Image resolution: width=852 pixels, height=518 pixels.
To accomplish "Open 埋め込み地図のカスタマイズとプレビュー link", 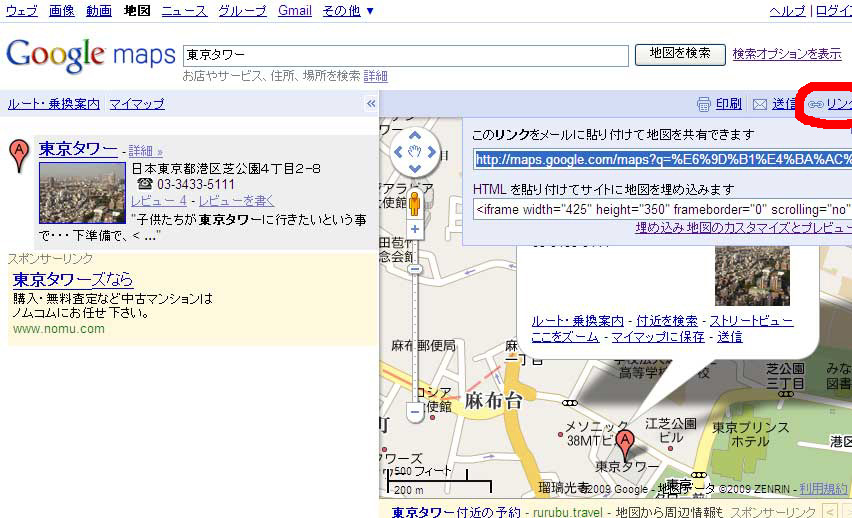I will pos(744,227).
